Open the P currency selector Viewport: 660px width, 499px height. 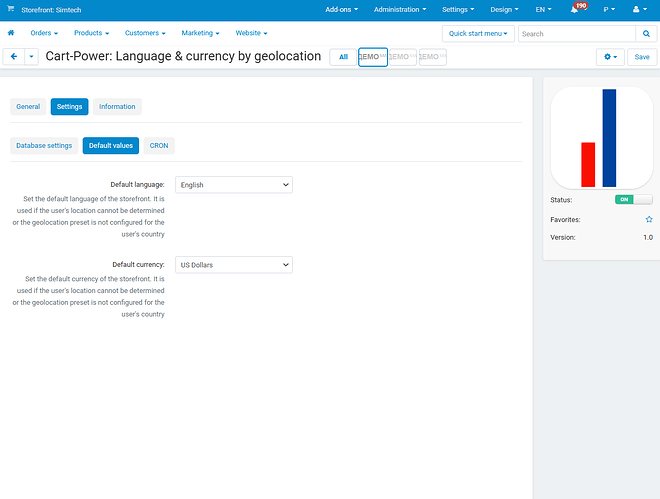[x=609, y=9]
